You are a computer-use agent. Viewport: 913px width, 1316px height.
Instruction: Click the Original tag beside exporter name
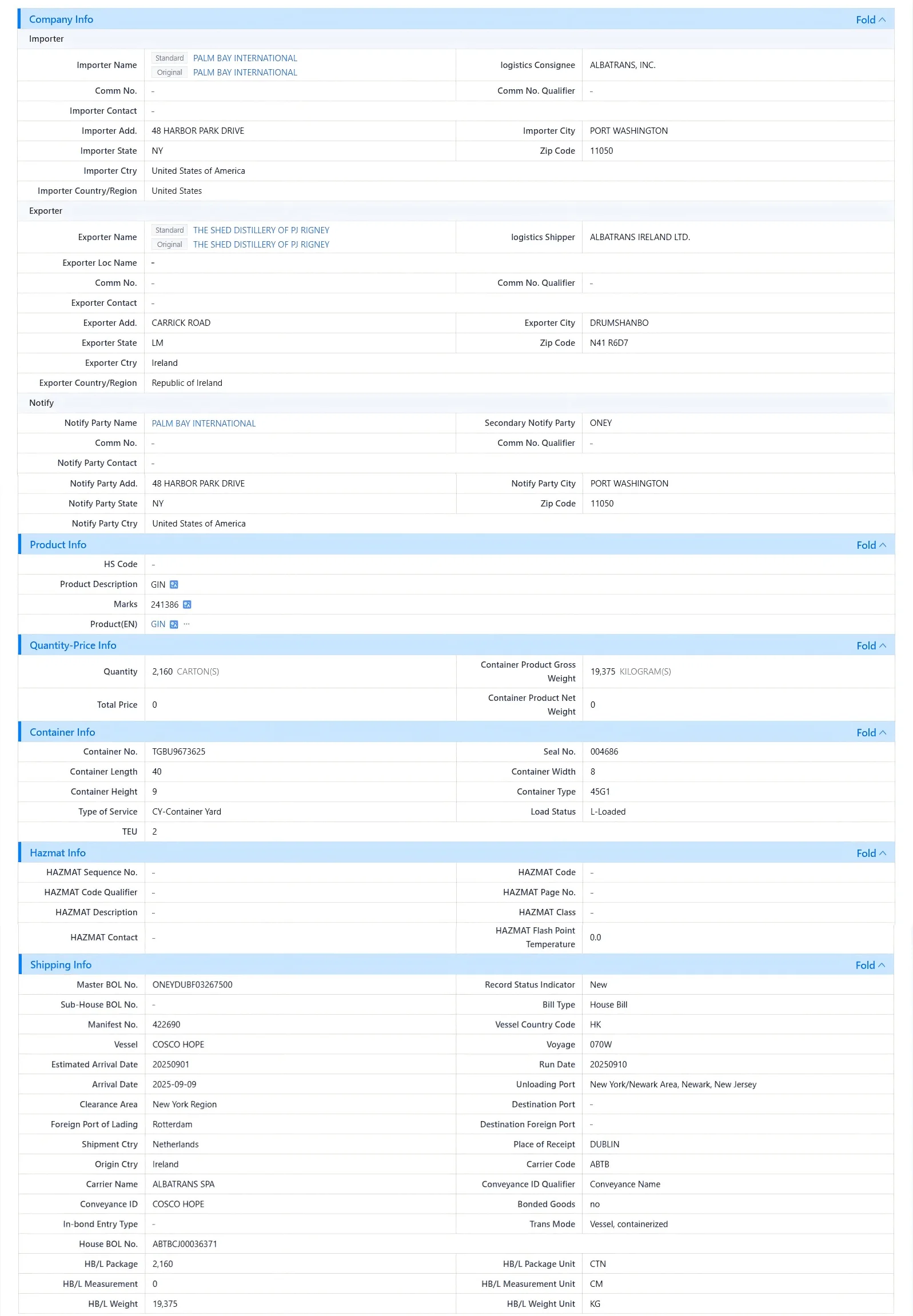click(x=169, y=245)
